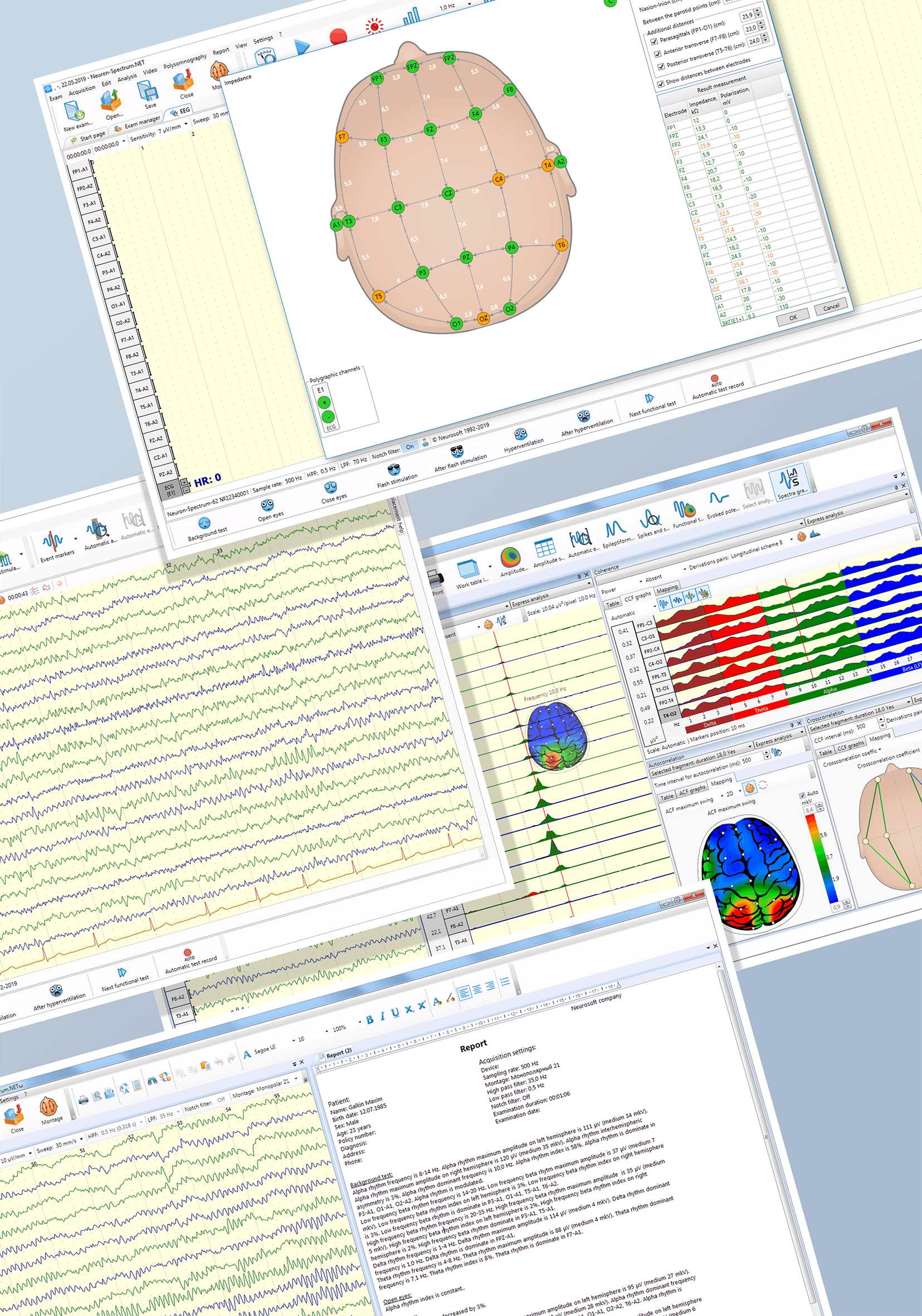The height and width of the screenshot is (1316, 922).
Task: Start the Background test
Action: [205, 529]
